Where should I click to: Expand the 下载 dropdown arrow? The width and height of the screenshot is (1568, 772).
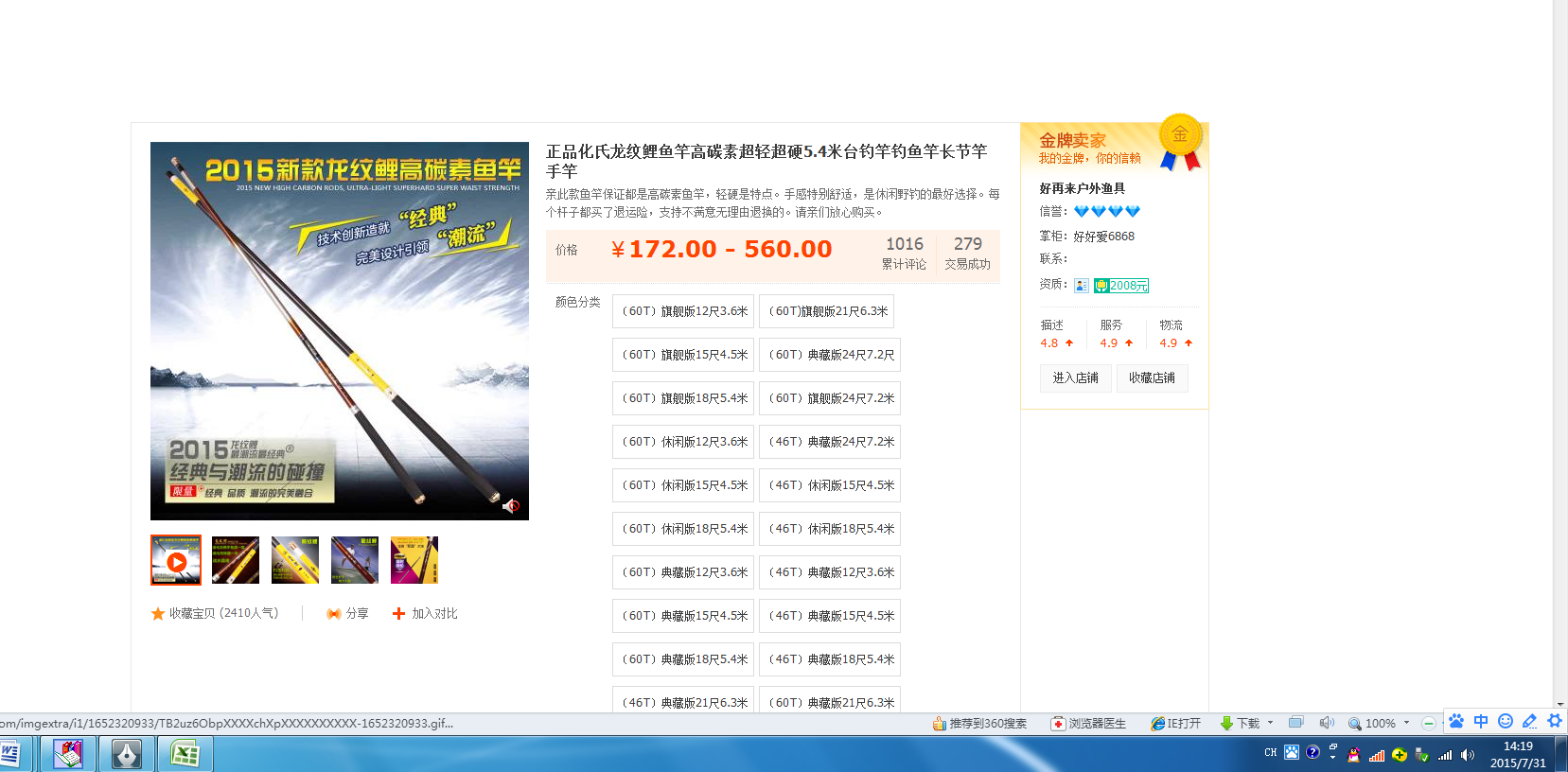(1270, 723)
